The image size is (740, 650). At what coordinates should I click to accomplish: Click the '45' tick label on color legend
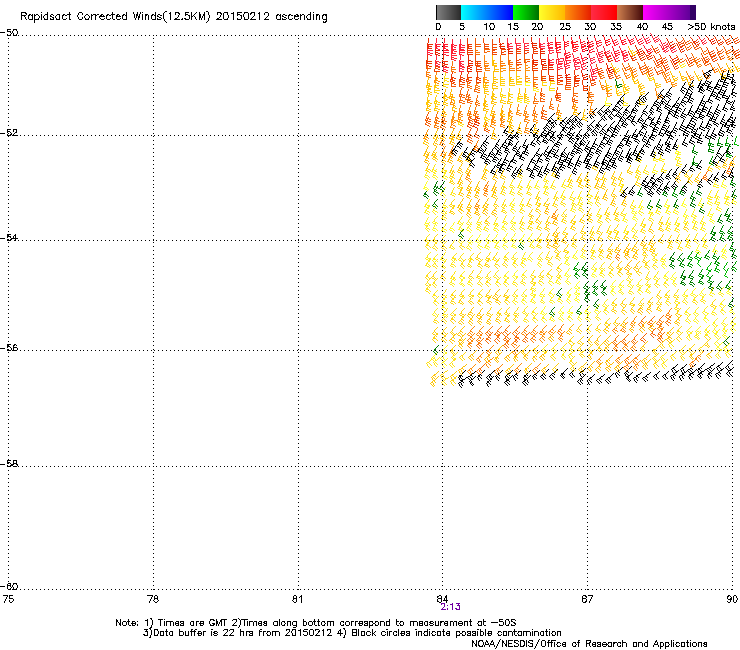667,27
